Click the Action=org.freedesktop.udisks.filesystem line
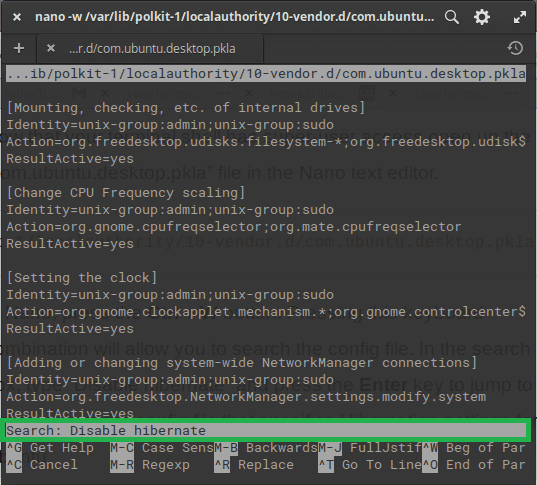The image size is (537, 485). click(x=266, y=142)
